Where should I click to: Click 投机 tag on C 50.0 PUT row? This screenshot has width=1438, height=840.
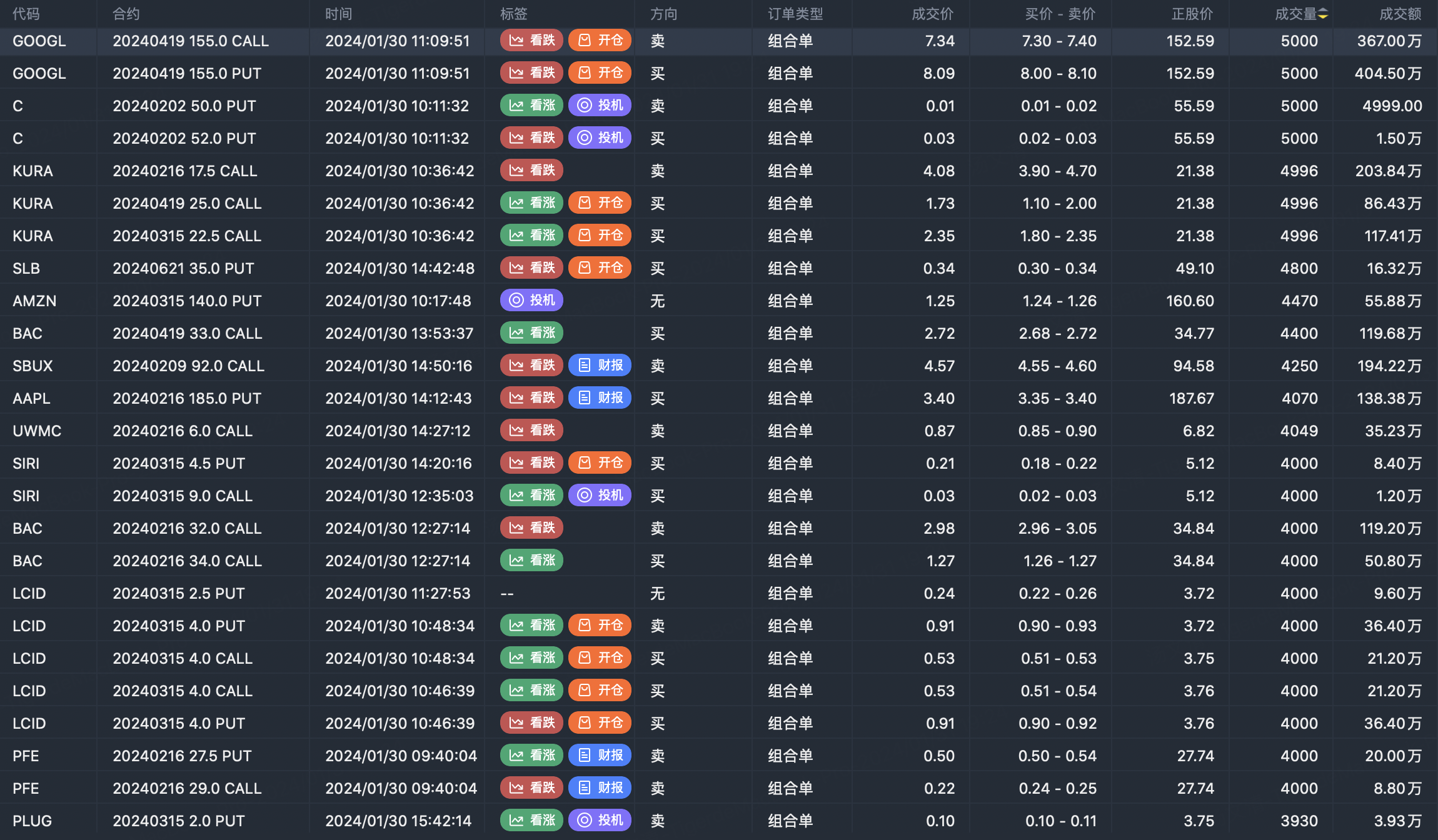click(600, 106)
